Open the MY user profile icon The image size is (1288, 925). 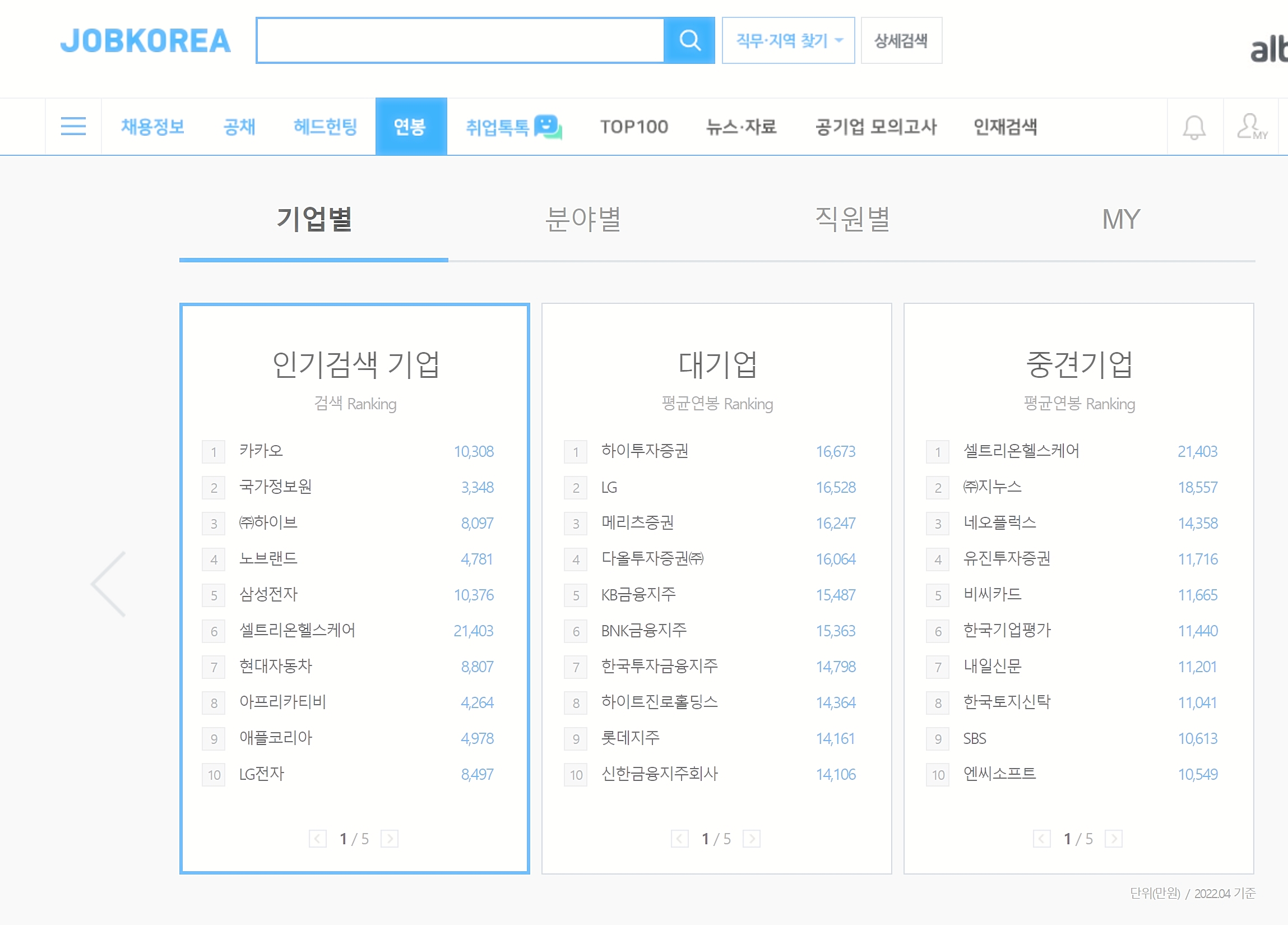1251,126
